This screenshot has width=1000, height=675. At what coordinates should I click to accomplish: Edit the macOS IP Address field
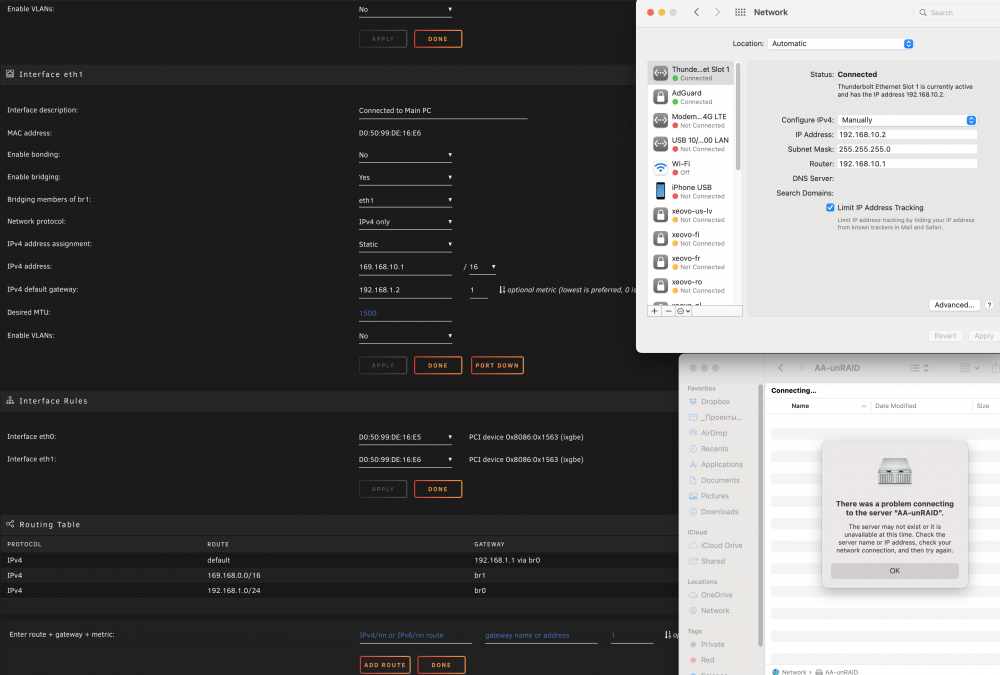click(907, 135)
